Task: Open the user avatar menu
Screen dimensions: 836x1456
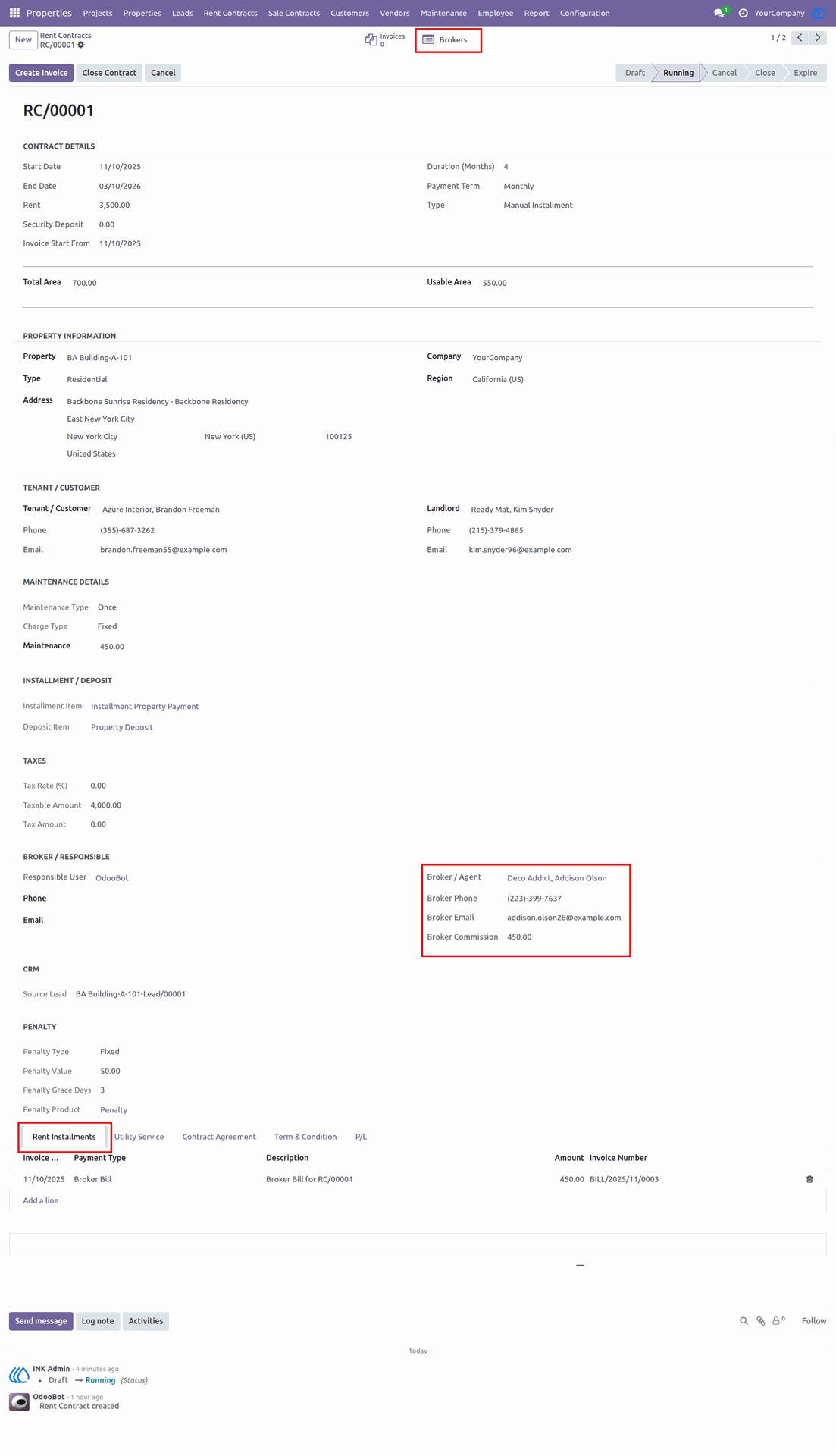Action: click(819, 13)
